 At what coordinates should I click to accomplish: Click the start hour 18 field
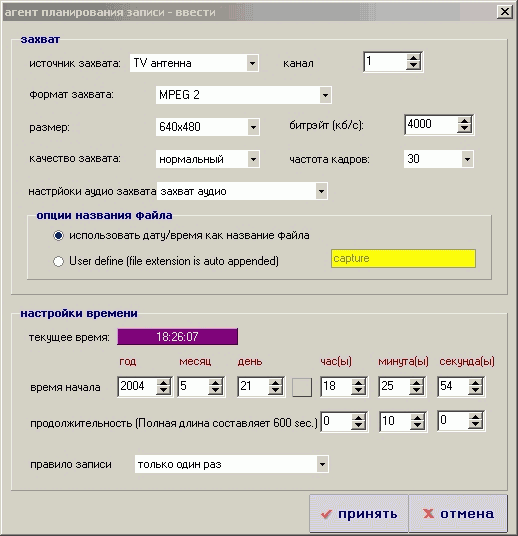[336, 387]
